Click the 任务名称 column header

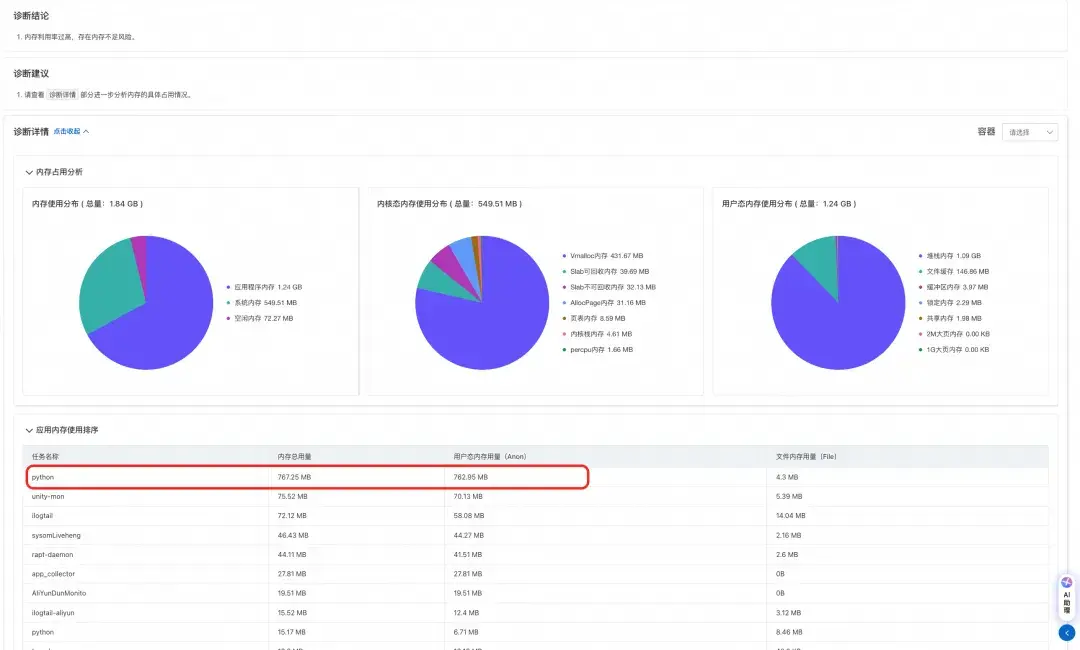coord(45,457)
